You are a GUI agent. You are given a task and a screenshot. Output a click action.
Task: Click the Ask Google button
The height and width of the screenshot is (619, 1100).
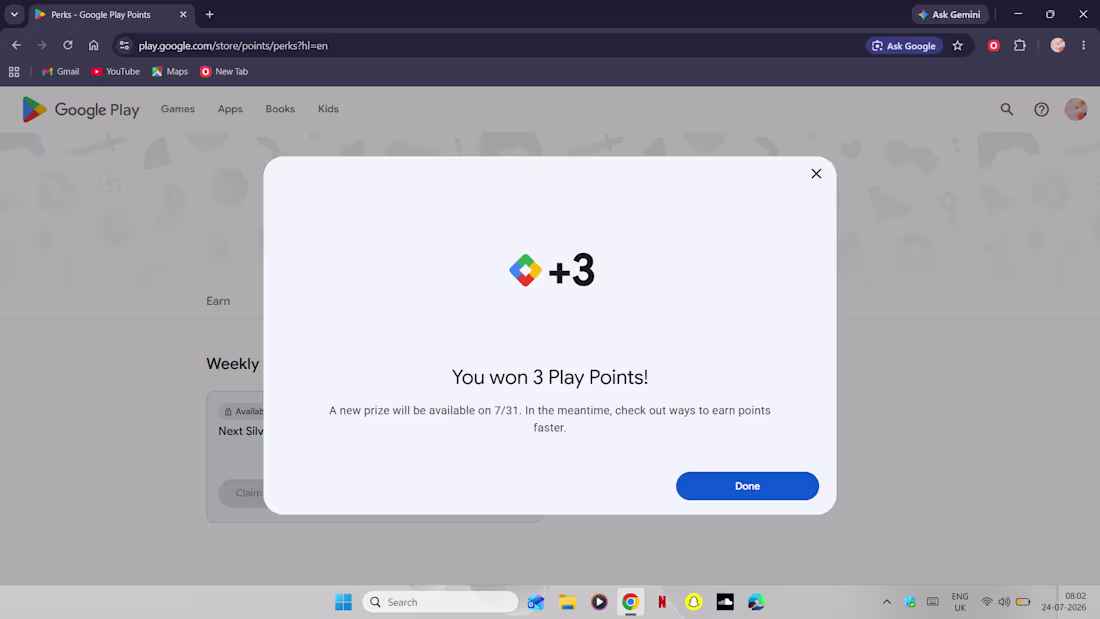[904, 46]
